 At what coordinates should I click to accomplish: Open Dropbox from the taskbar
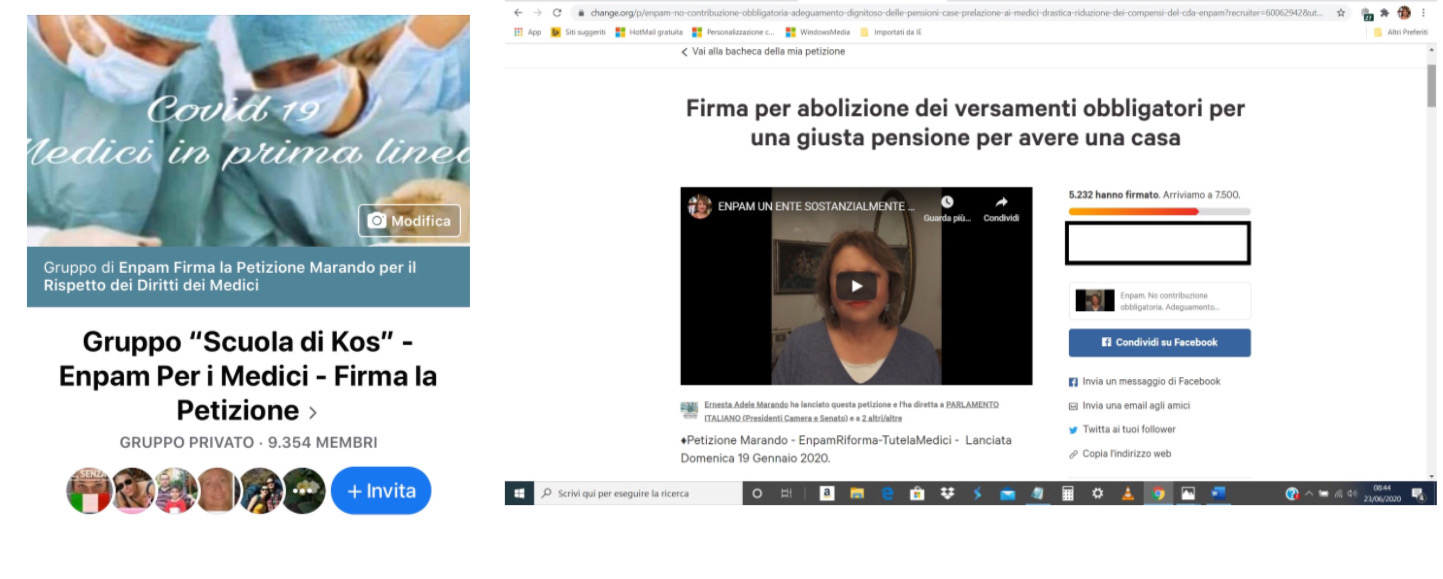(x=948, y=493)
